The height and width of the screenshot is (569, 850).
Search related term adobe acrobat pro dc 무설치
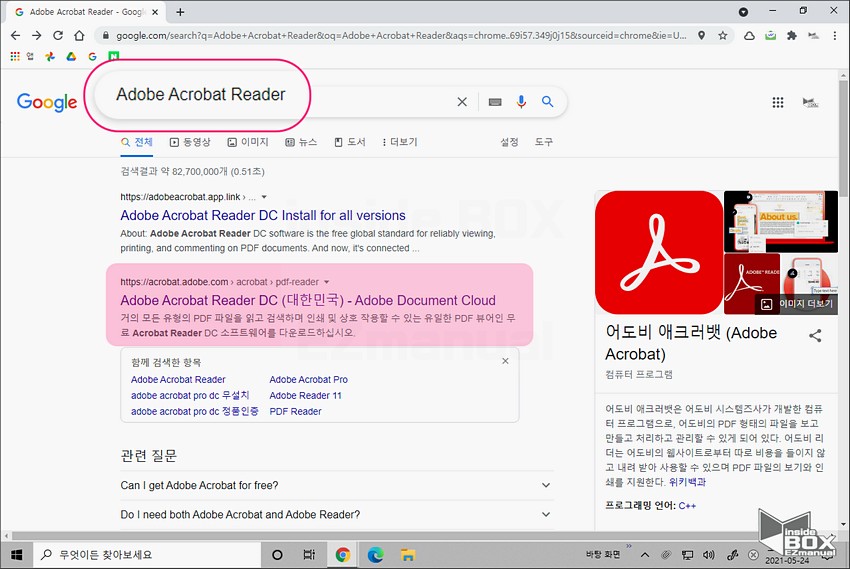190,396
